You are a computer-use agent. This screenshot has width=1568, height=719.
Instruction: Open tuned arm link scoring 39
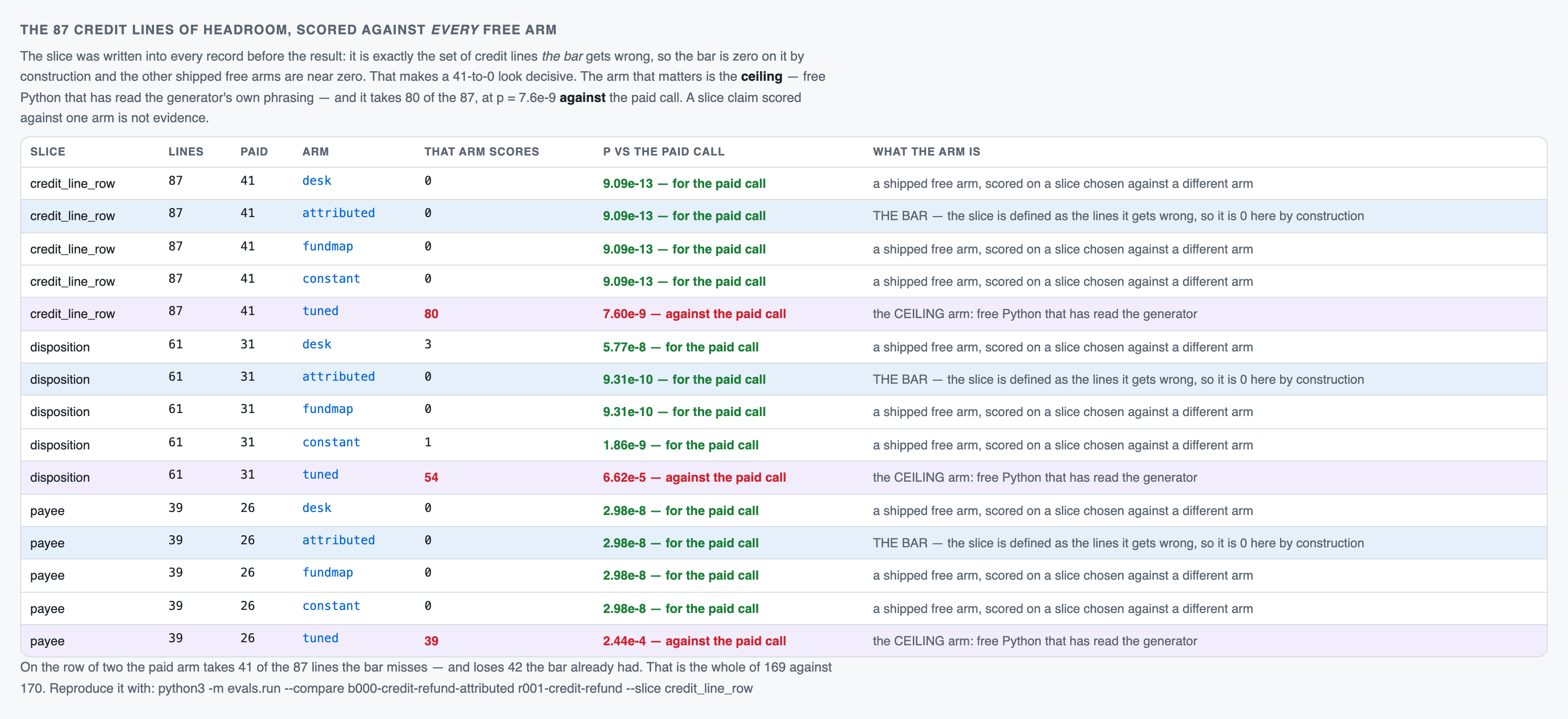(x=320, y=638)
